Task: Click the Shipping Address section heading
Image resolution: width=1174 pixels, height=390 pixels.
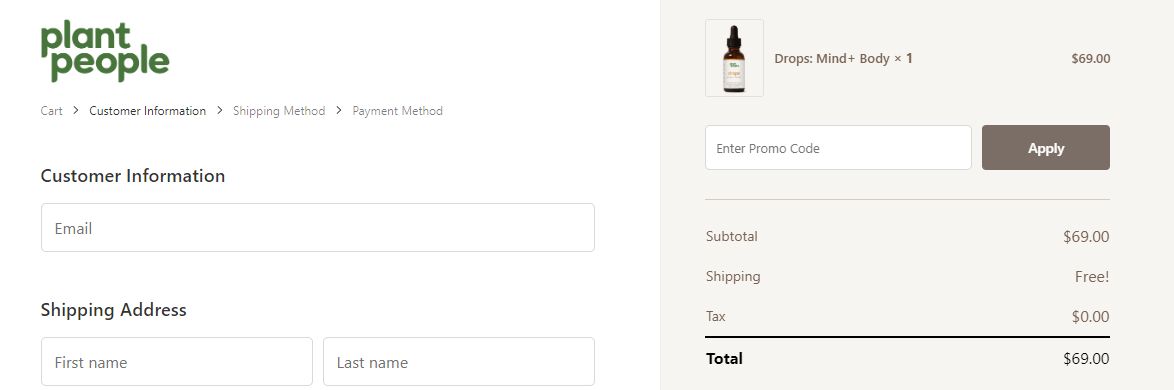Action: point(113,310)
